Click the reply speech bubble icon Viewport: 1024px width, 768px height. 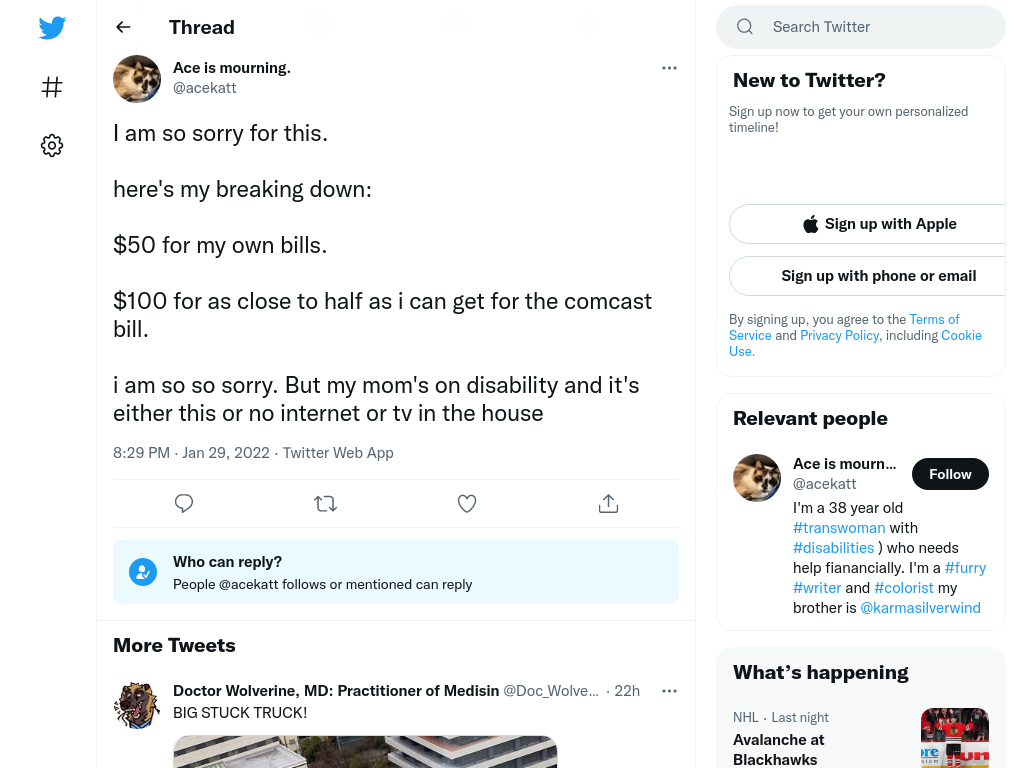[184, 504]
